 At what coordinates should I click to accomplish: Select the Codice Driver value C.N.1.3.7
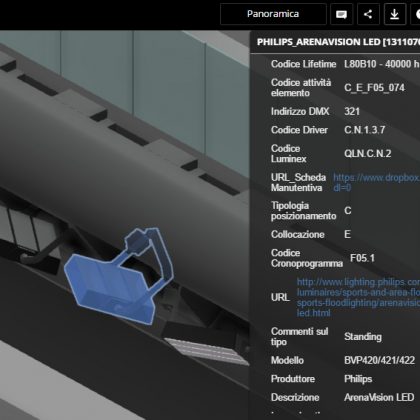pyautogui.click(x=365, y=130)
